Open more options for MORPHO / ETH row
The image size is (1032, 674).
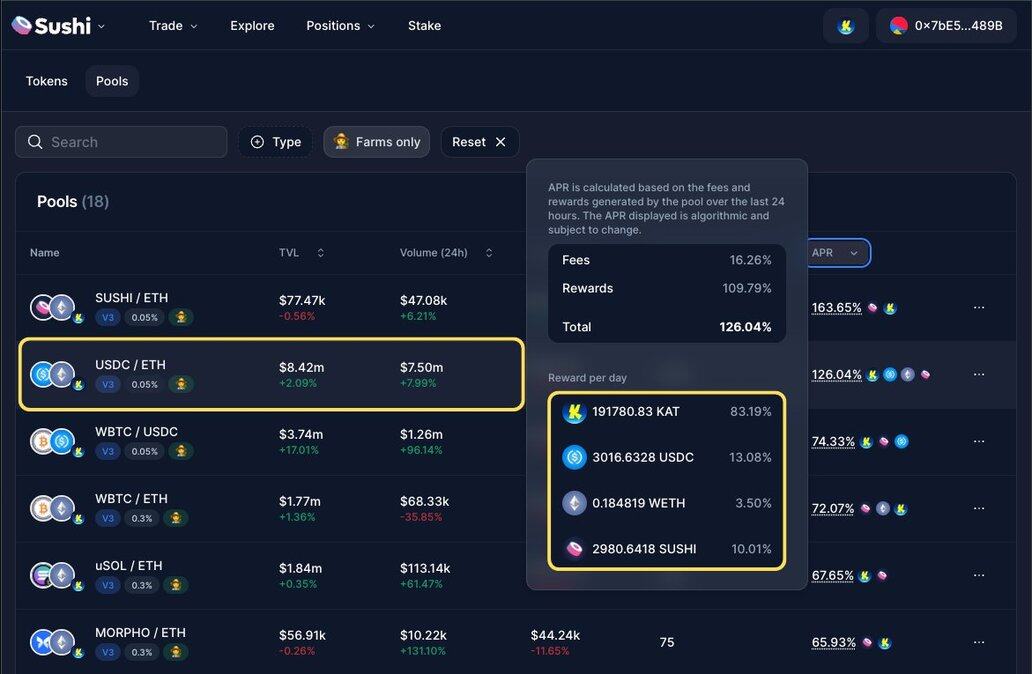979,642
